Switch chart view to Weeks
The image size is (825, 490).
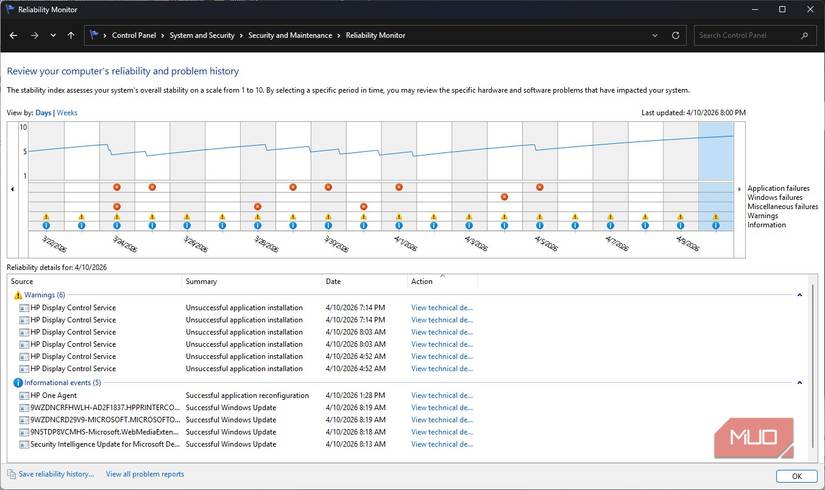(x=67, y=113)
